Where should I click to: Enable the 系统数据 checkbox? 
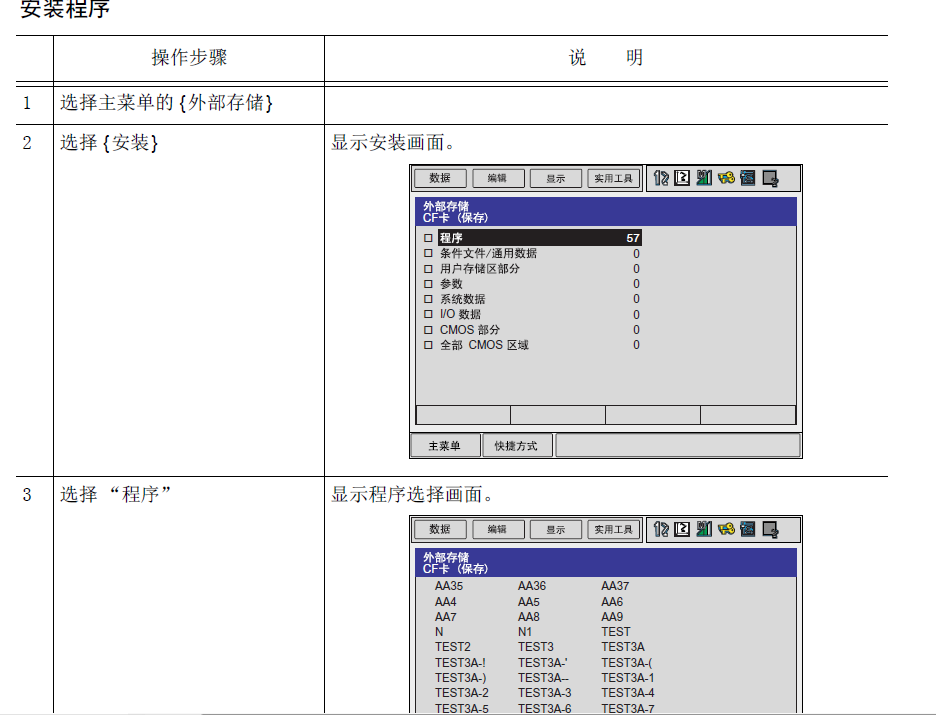tap(428, 299)
